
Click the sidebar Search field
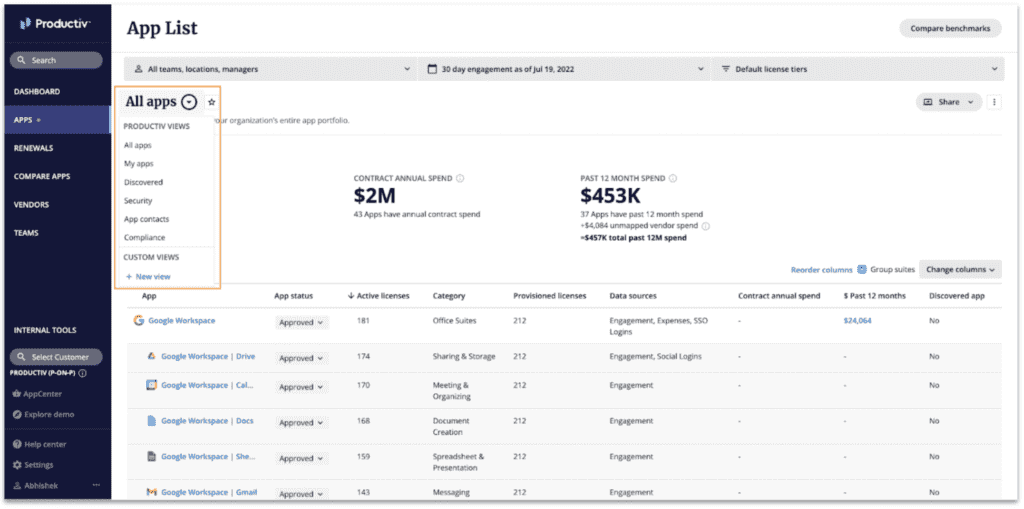click(x=56, y=60)
